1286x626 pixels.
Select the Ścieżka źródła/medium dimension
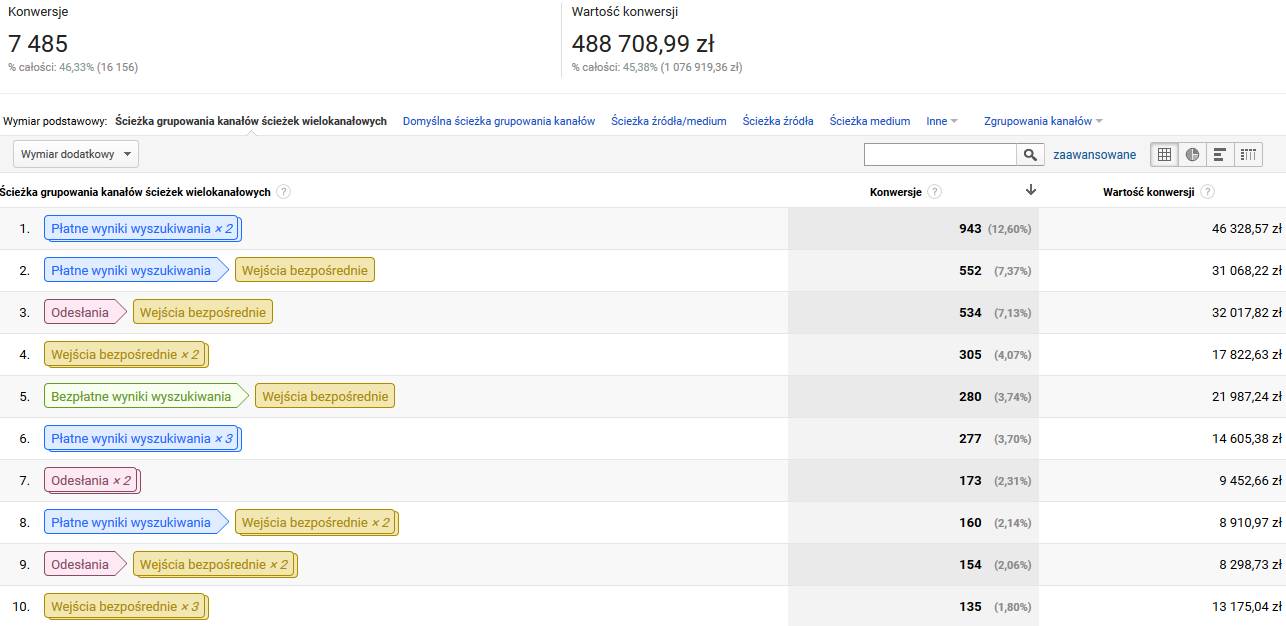coord(668,121)
